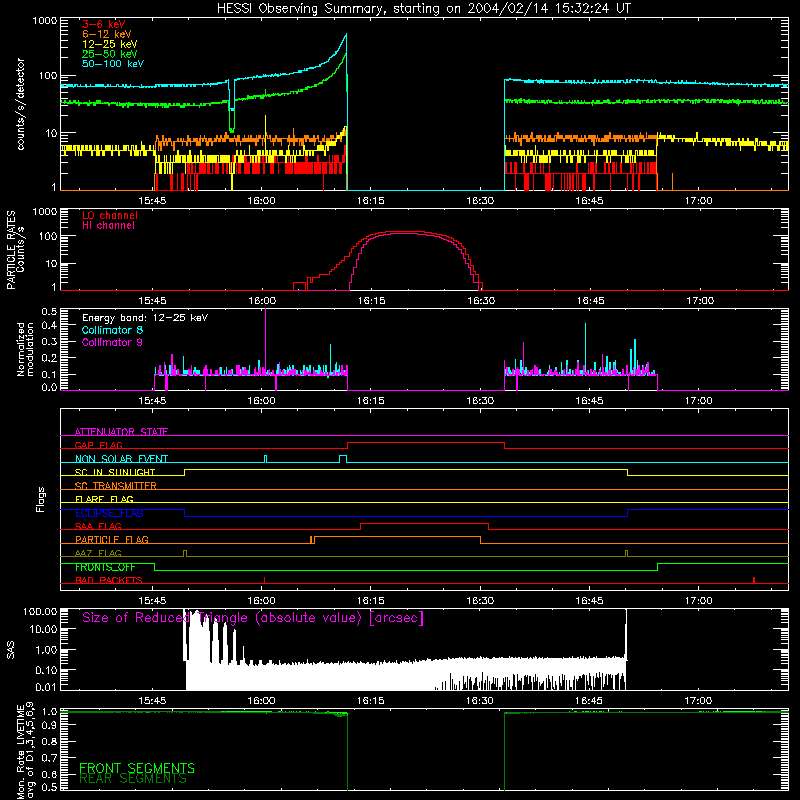Click the 'Energy band: 12-25 keV' label

point(144,318)
